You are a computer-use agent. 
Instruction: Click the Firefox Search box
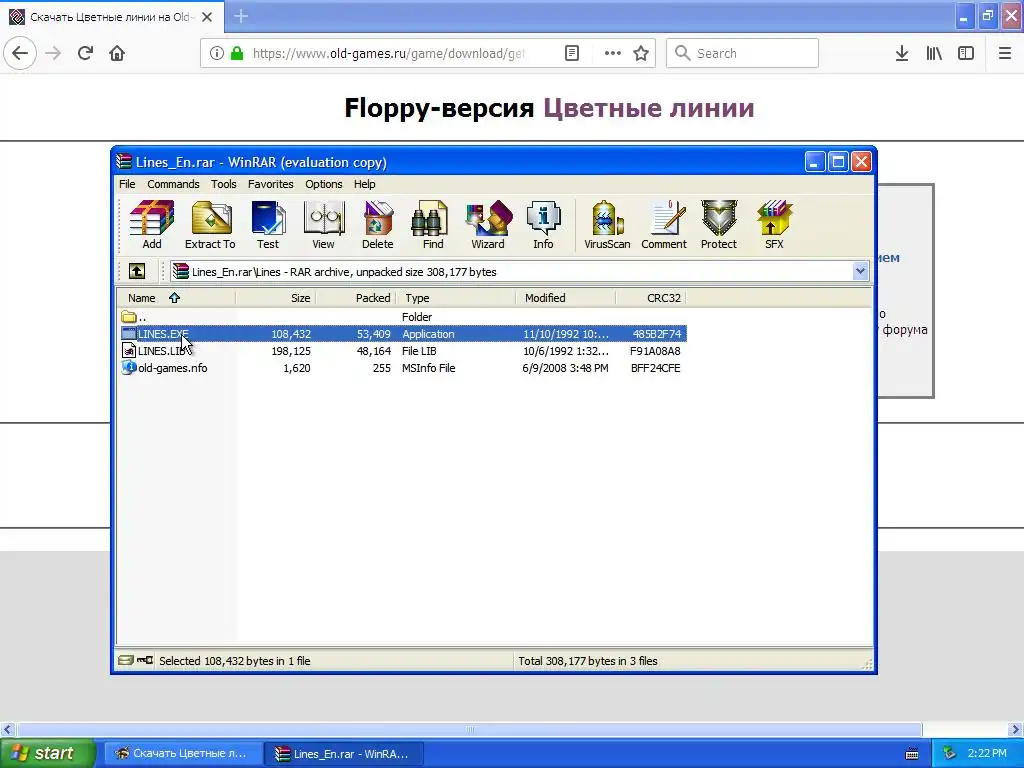[742, 53]
